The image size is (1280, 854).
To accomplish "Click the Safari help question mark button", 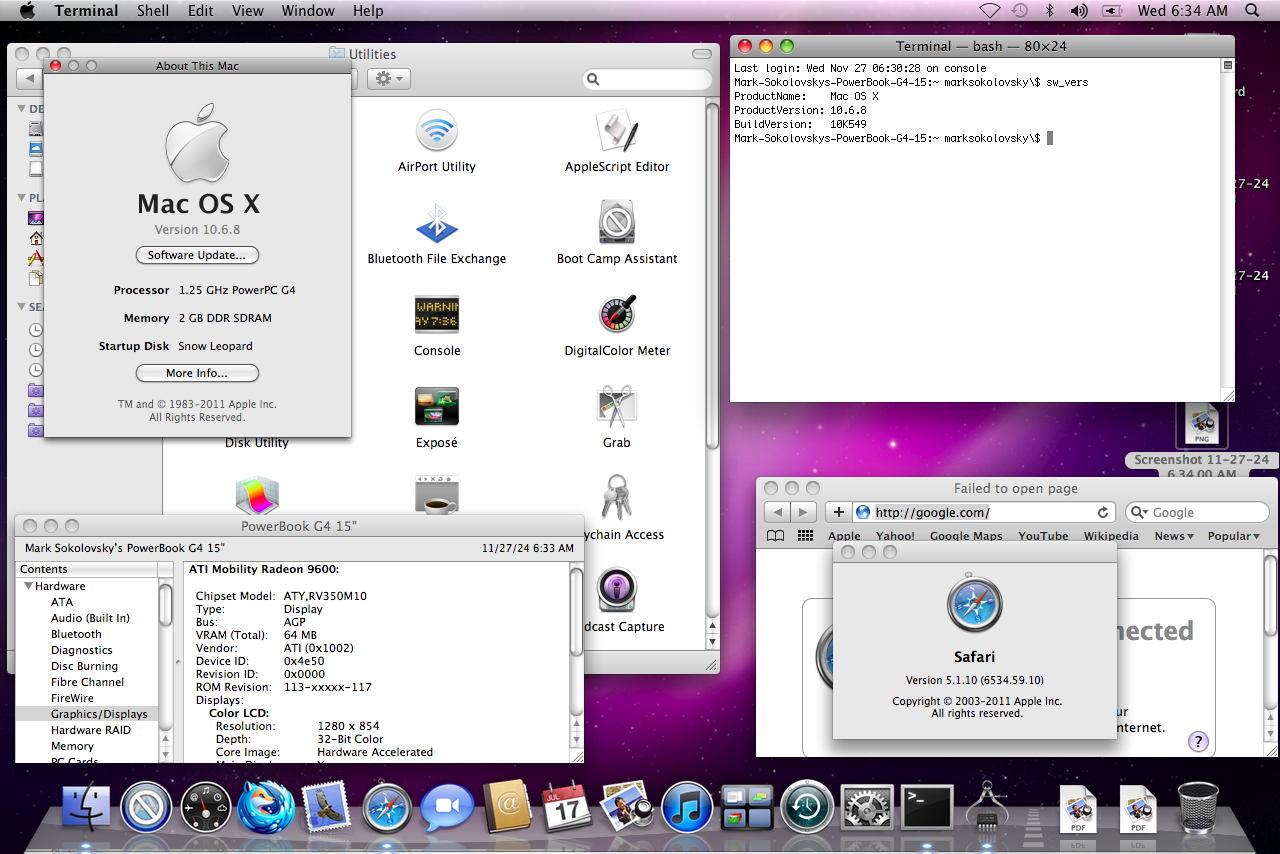I will pos(1199,742).
